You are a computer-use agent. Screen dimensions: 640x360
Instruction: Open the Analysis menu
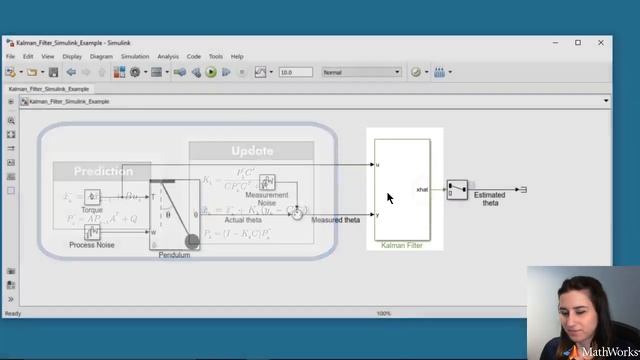[x=168, y=56]
